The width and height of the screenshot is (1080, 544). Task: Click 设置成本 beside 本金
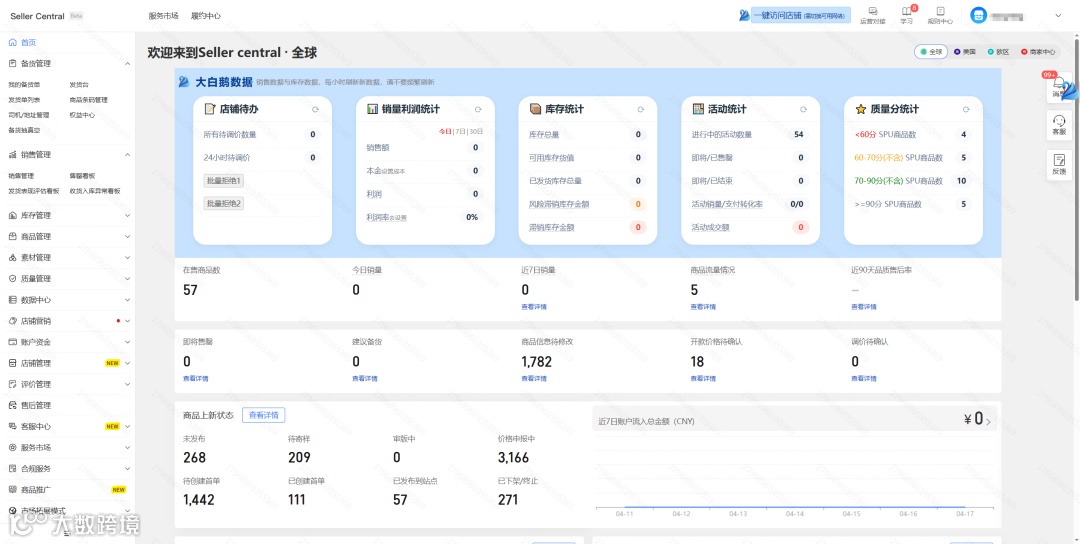(x=395, y=171)
